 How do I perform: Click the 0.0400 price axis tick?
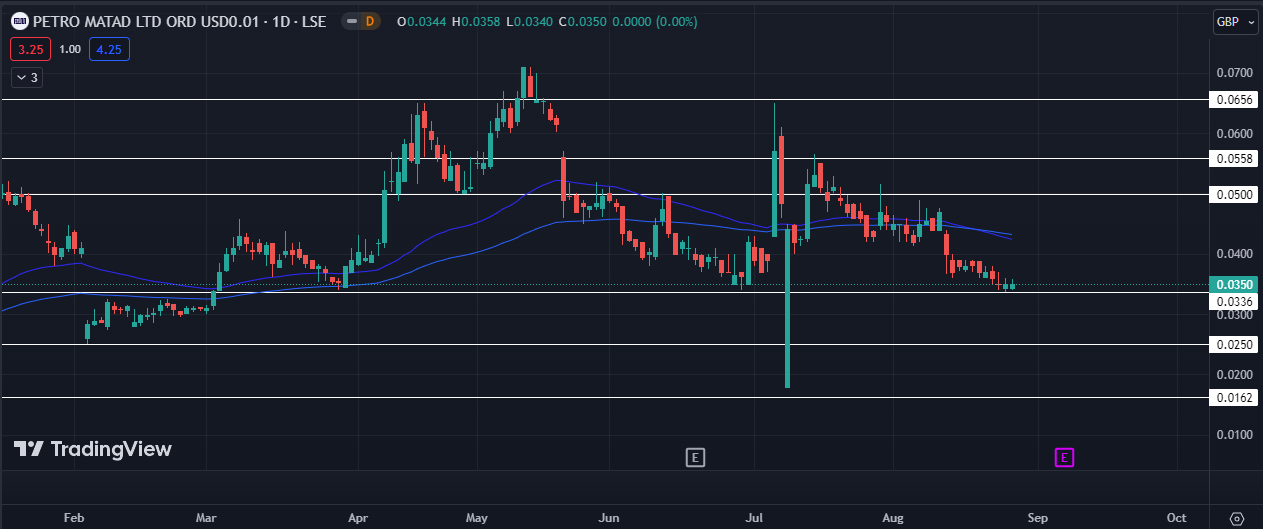[x=1235, y=254]
